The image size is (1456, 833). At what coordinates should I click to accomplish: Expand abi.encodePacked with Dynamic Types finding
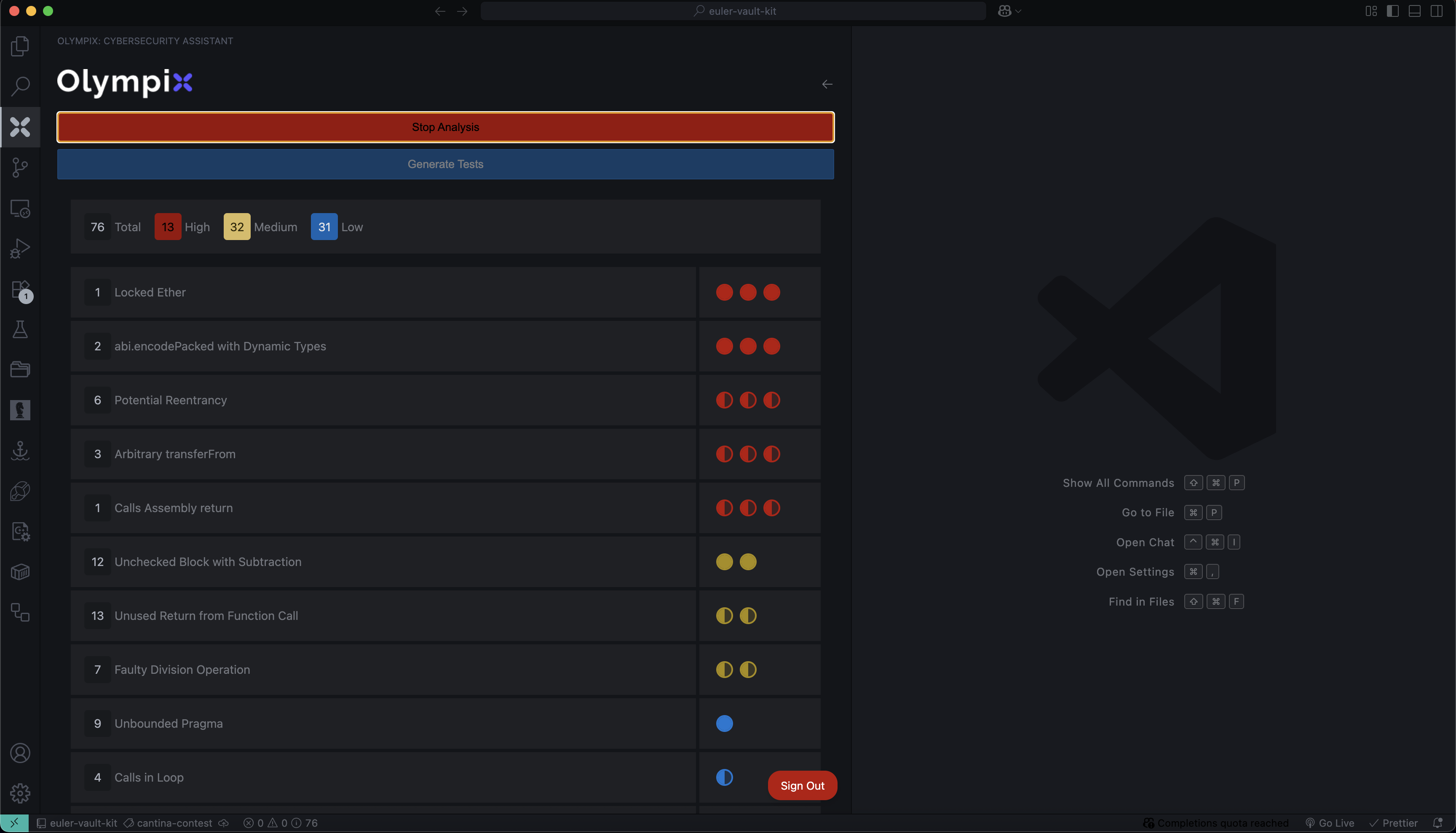(383, 346)
